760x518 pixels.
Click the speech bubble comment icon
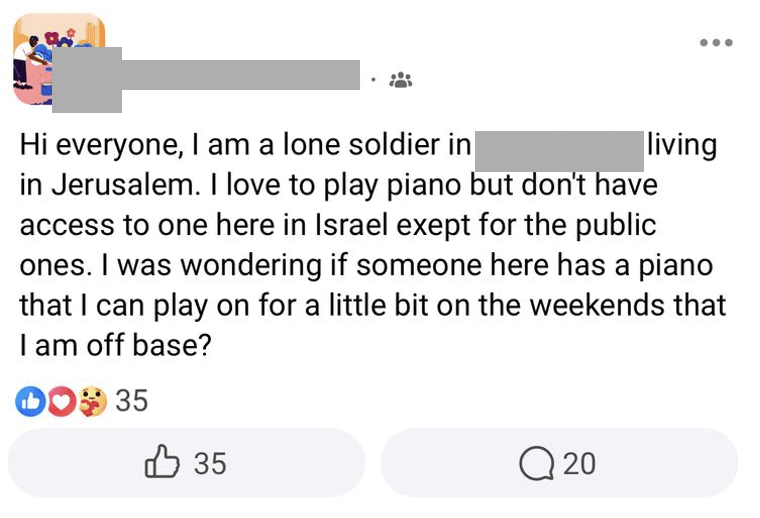(538, 464)
